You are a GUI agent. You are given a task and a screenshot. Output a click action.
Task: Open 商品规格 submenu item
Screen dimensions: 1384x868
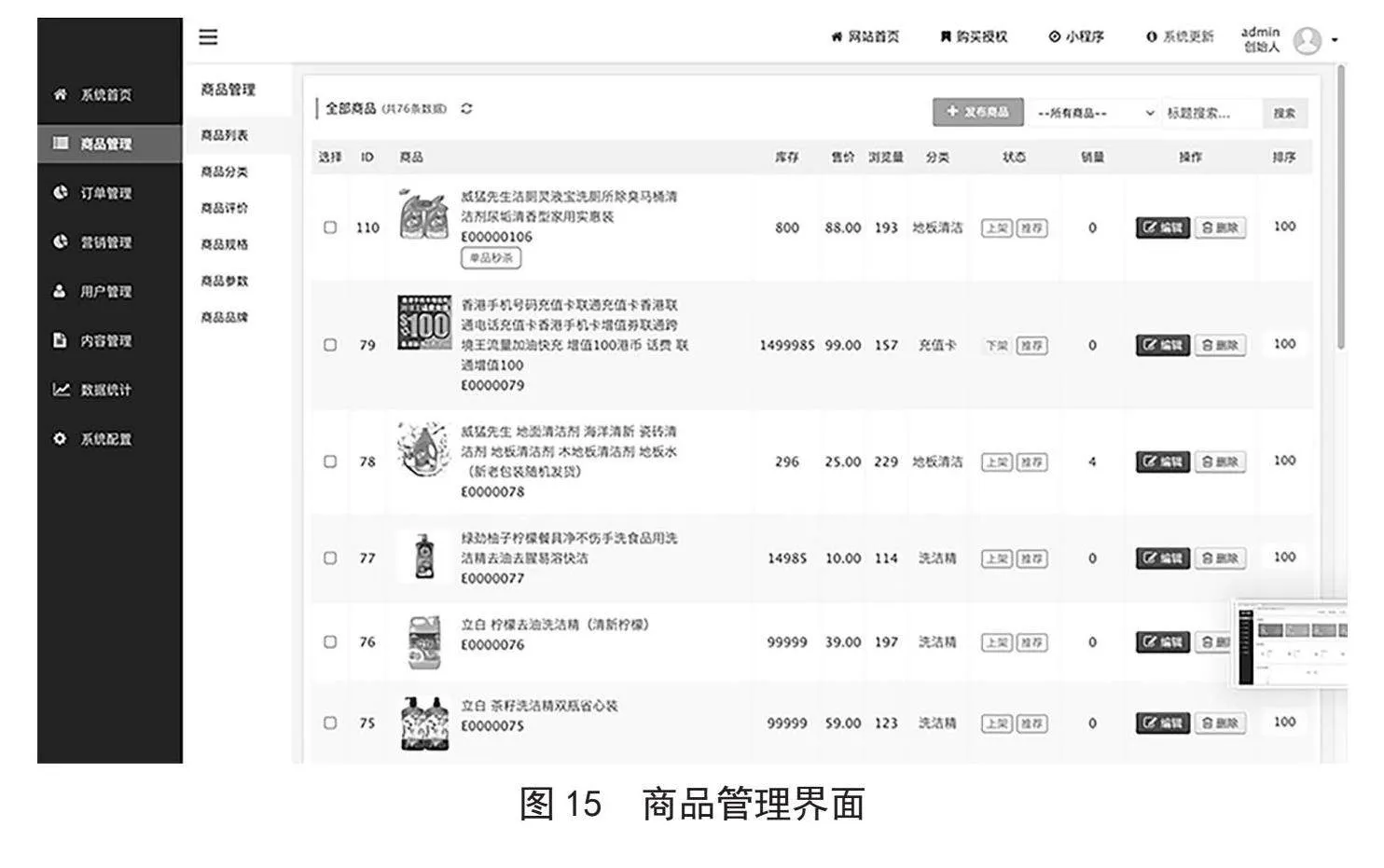point(225,244)
